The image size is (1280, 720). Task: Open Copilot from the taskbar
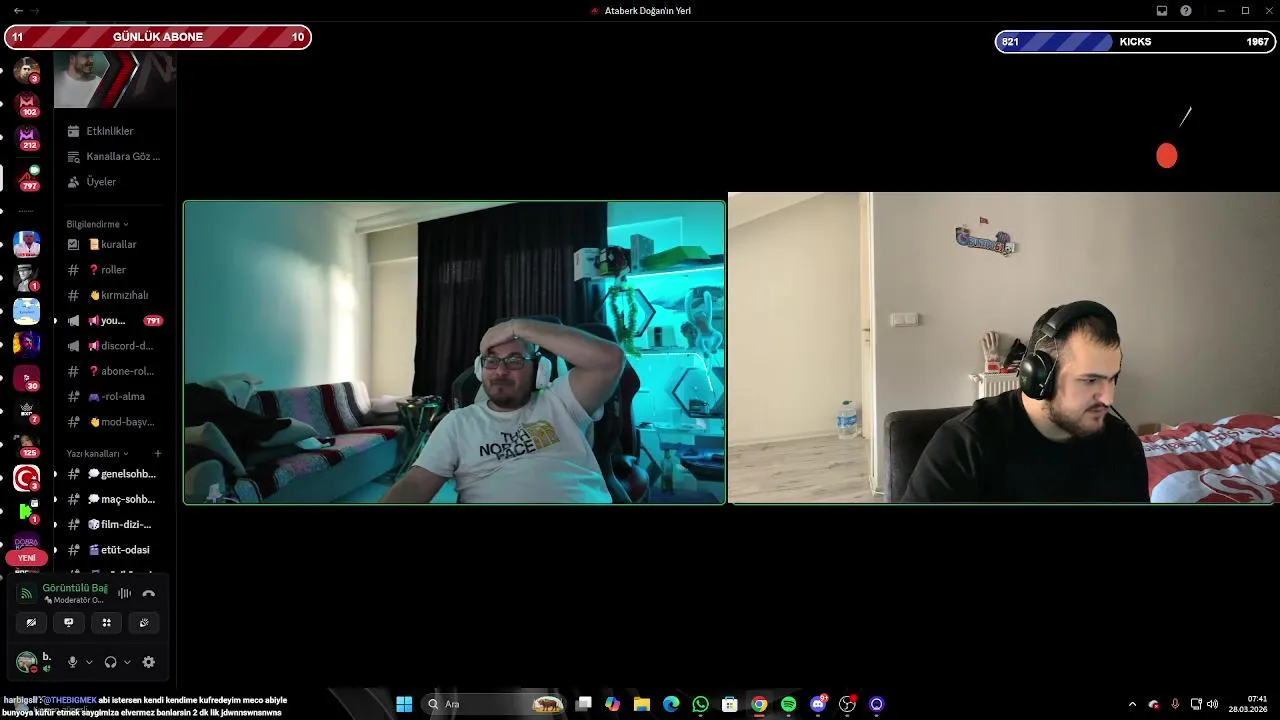(x=613, y=704)
